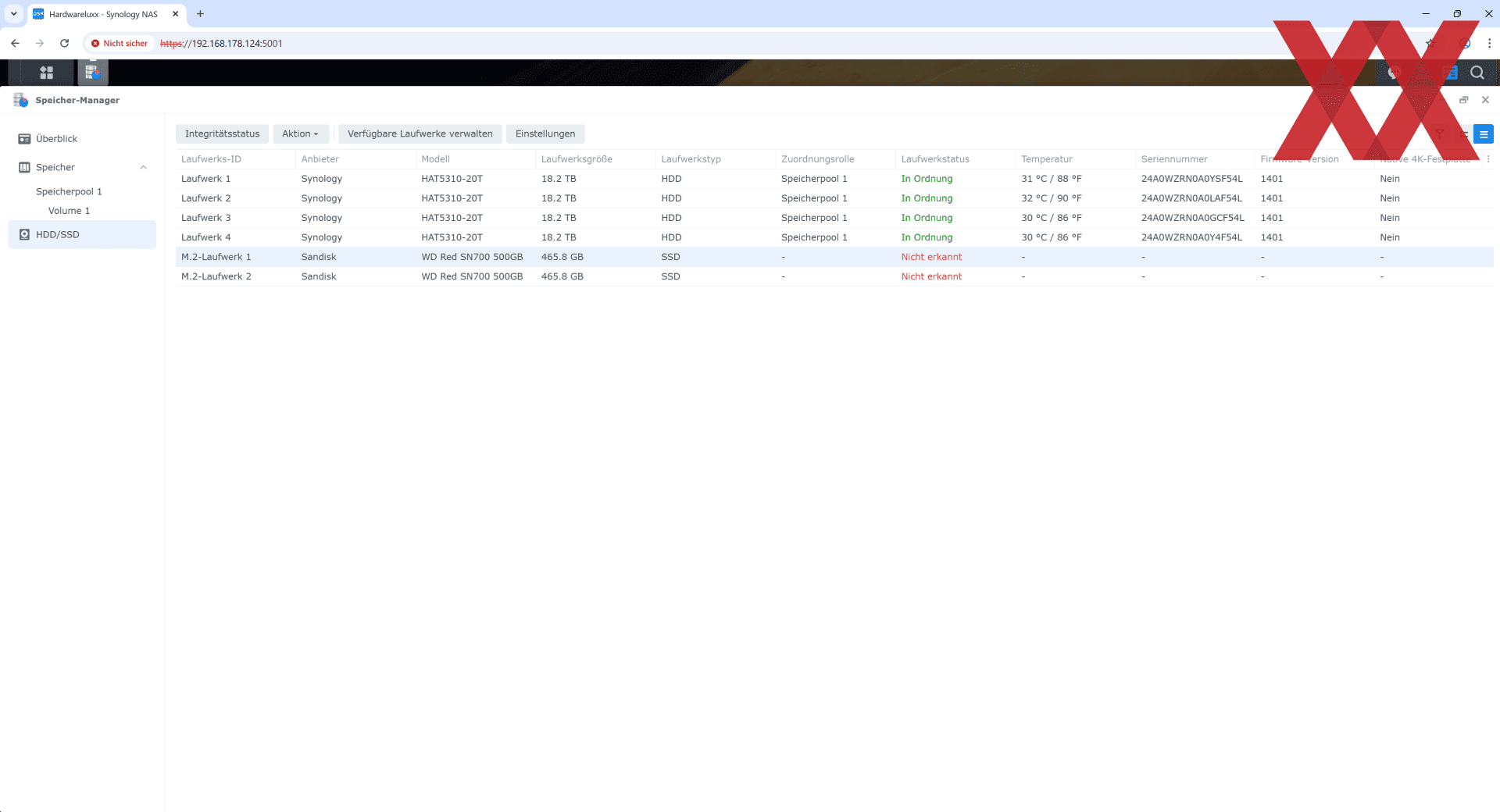1500x812 pixels.
Task: Click the Speicher sidebar icon
Action: [x=24, y=167]
